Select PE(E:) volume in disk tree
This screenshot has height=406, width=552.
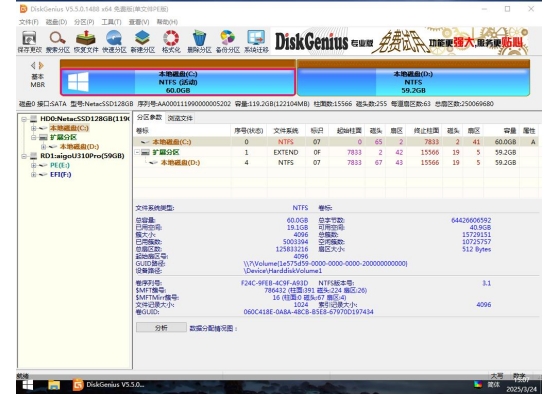59,165
